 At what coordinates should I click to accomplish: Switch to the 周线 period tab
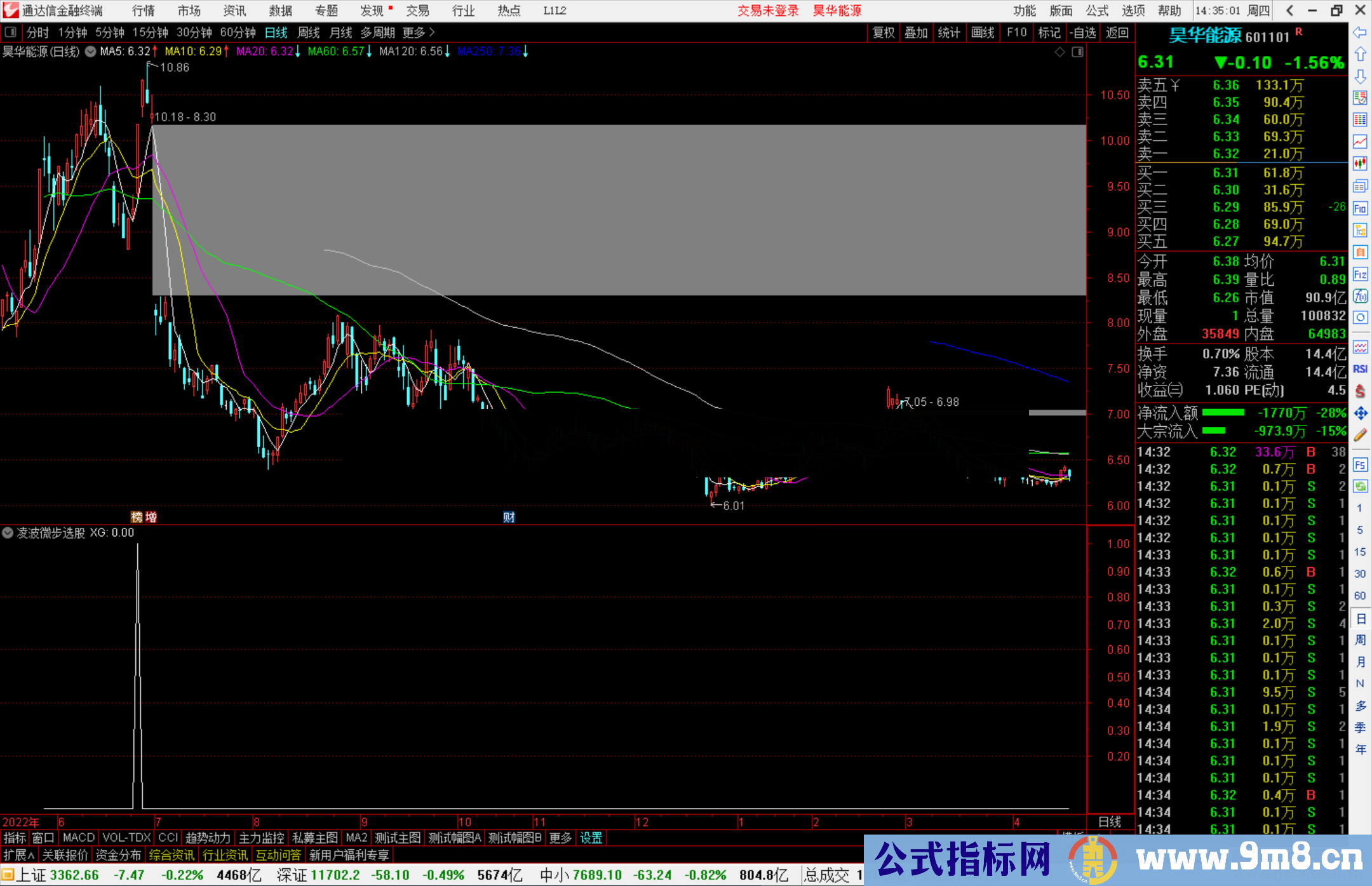[309, 32]
